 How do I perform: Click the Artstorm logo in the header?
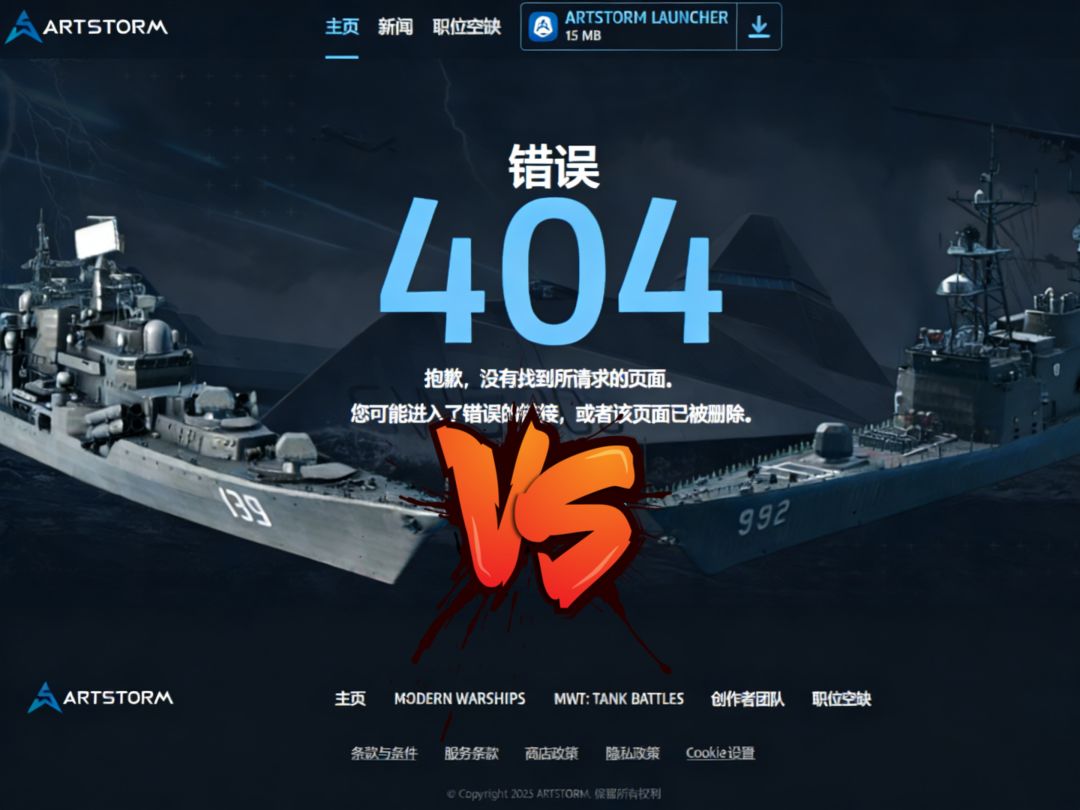point(86,27)
